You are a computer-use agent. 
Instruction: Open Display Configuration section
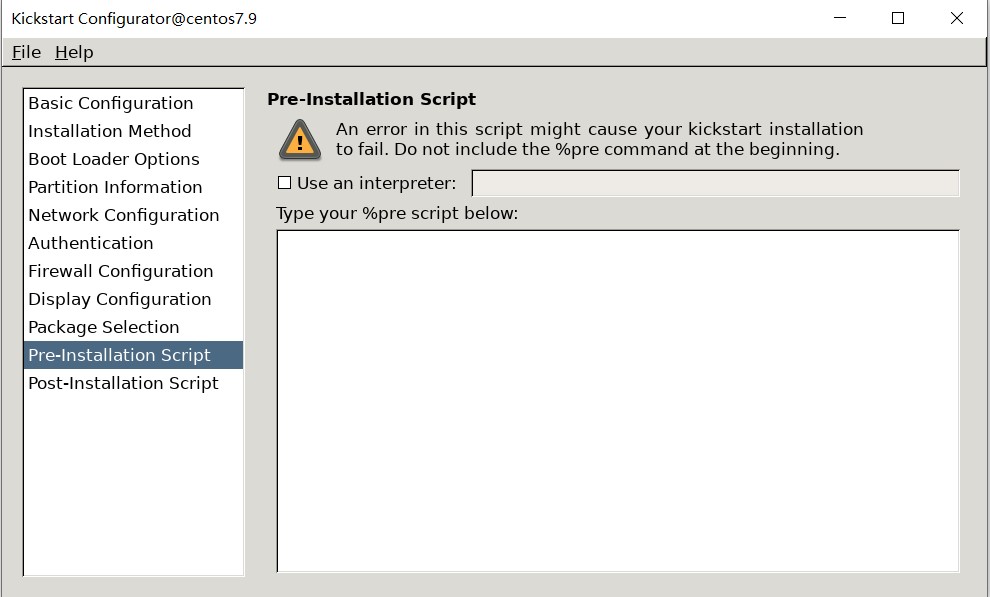click(133, 299)
